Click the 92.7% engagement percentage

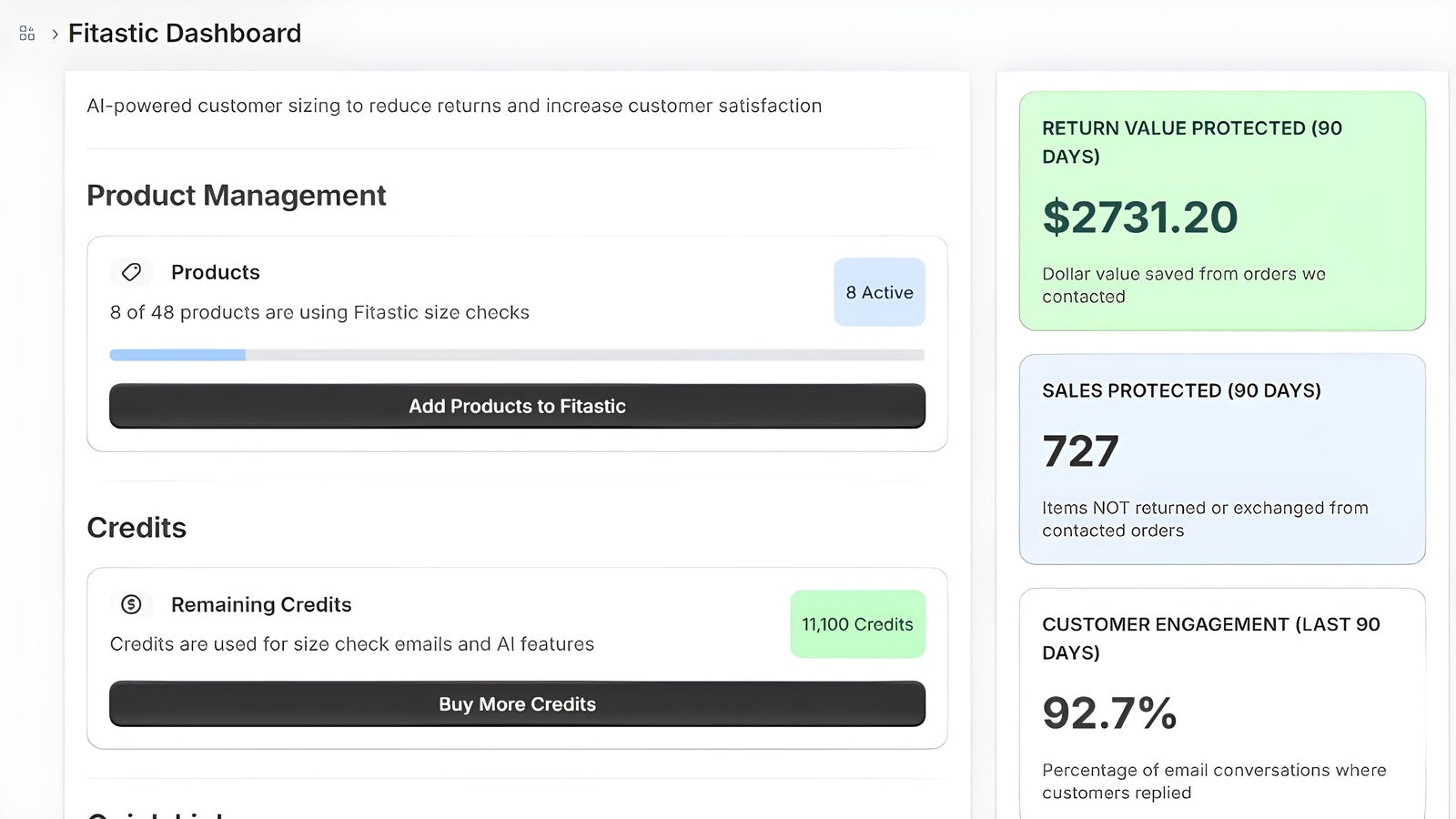1109,713
